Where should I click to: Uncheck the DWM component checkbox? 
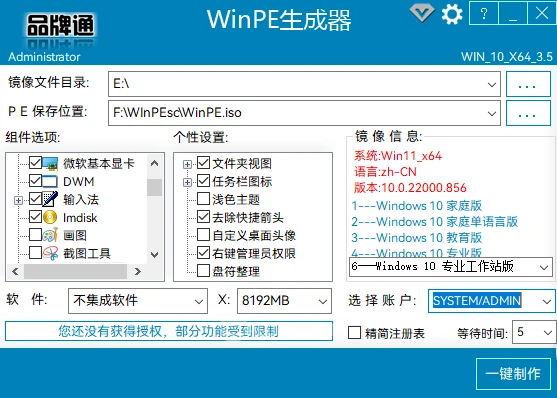tap(35, 181)
